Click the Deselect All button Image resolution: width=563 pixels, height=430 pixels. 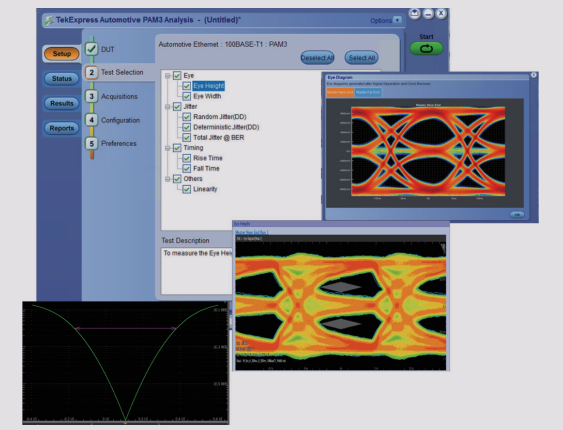pyautogui.click(x=317, y=58)
